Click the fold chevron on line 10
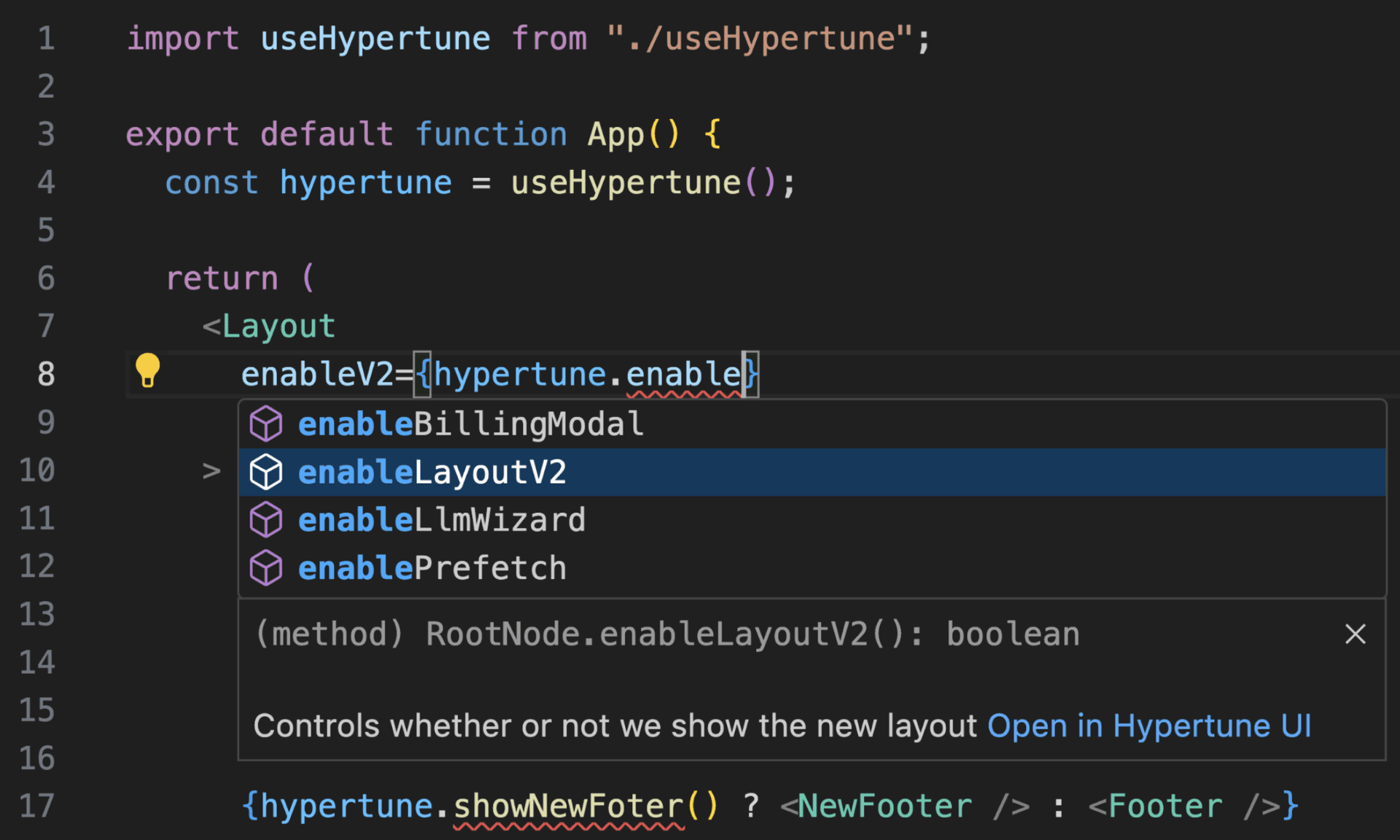The height and width of the screenshot is (840, 1400). coord(213,471)
